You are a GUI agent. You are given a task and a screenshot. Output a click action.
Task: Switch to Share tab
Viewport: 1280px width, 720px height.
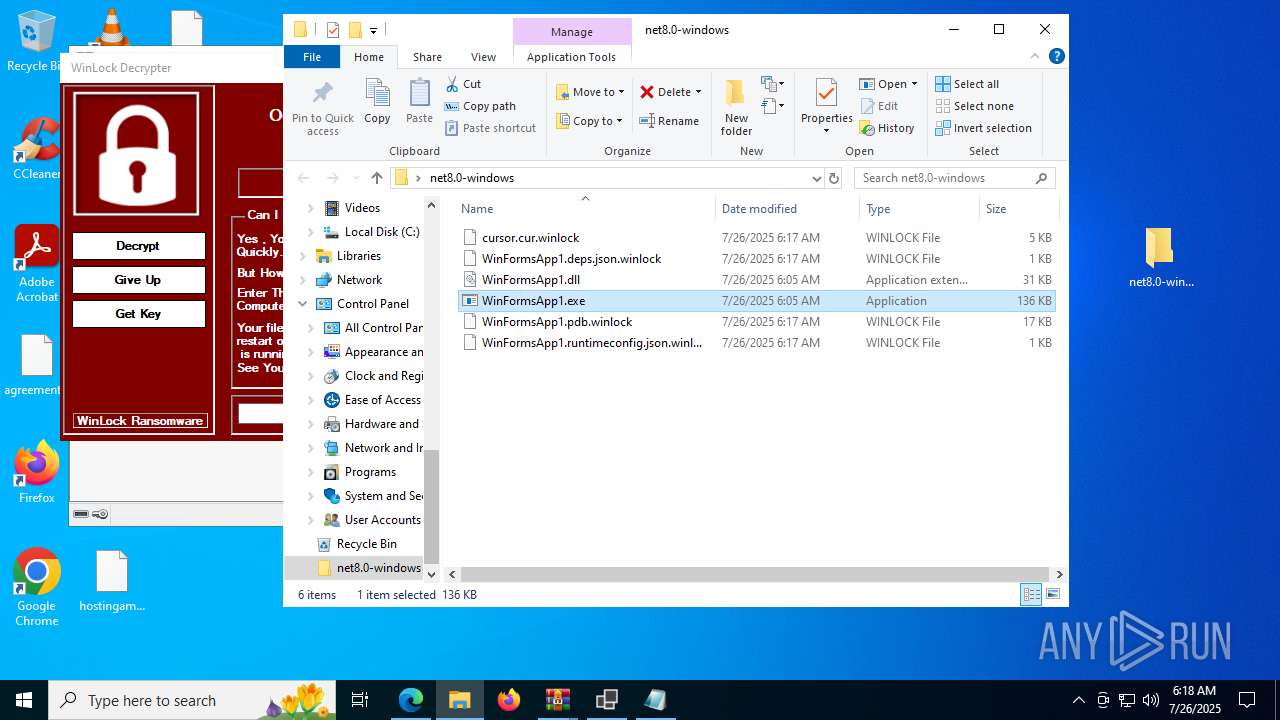(427, 57)
